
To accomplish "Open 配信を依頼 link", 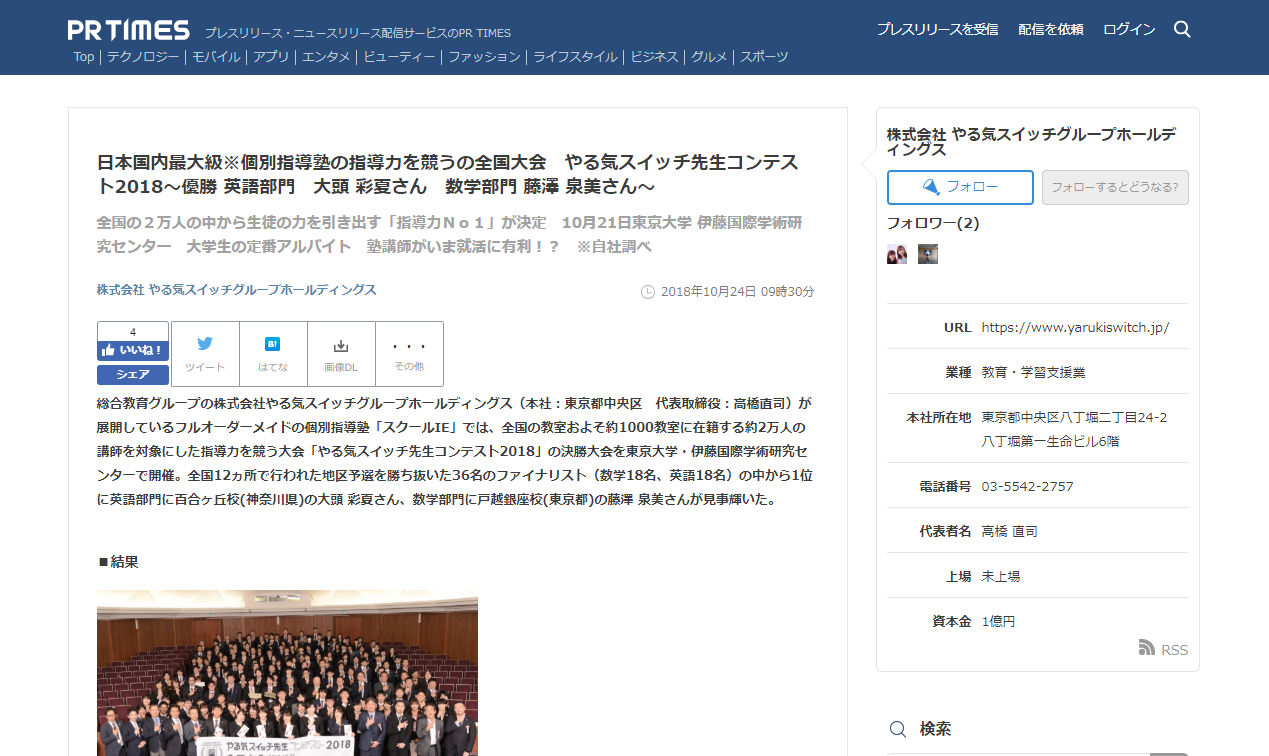I will pyautogui.click(x=1050, y=29).
